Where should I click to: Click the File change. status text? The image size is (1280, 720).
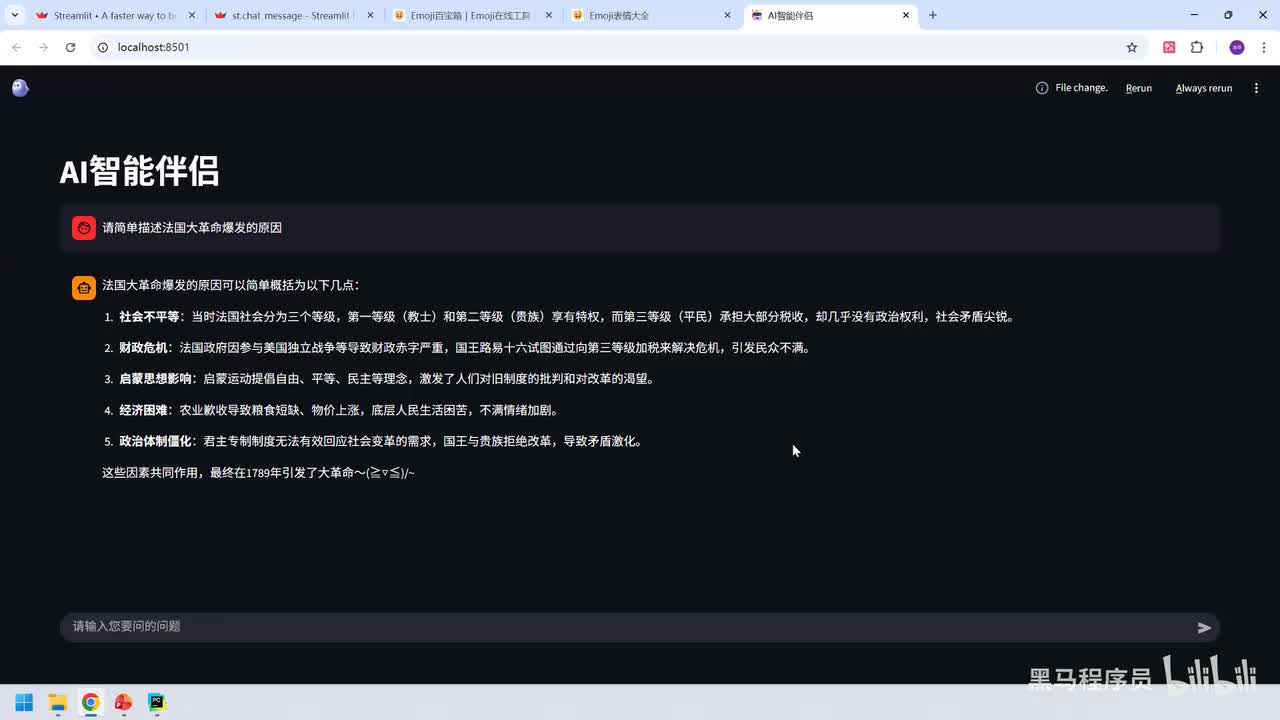(1081, 88)
